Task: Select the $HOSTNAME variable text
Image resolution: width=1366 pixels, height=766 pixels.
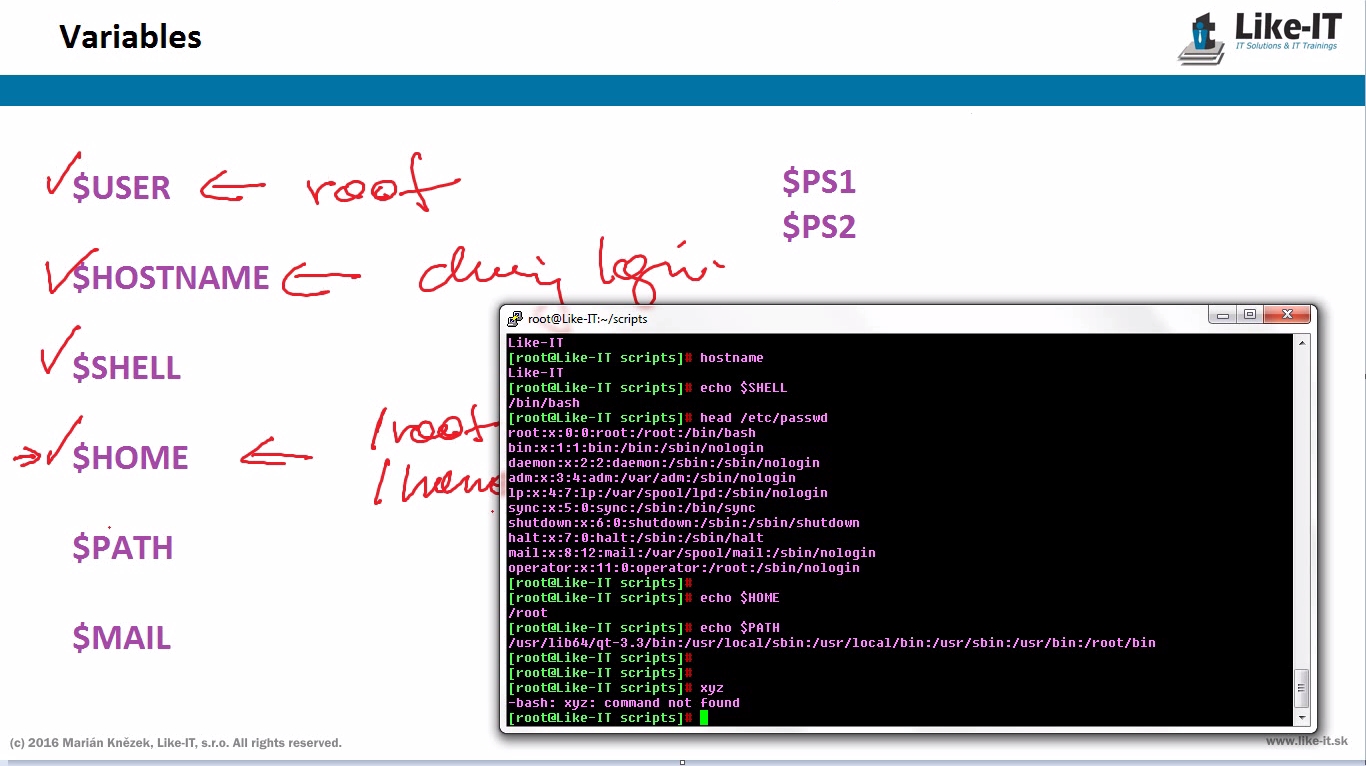Action: (x=171, y=278)
